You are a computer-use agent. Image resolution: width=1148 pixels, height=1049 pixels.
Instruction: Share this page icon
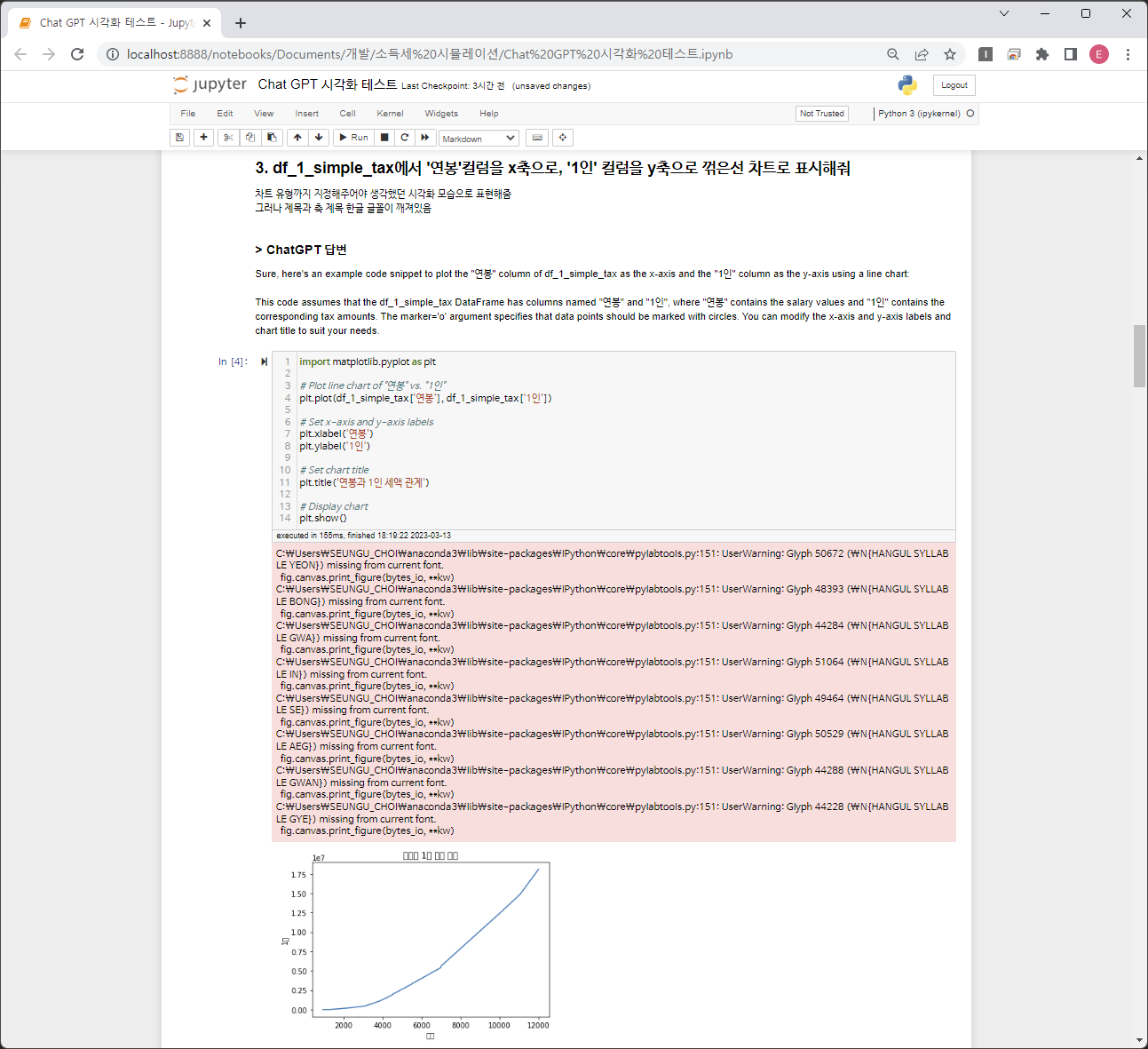(x=922, y=54)
